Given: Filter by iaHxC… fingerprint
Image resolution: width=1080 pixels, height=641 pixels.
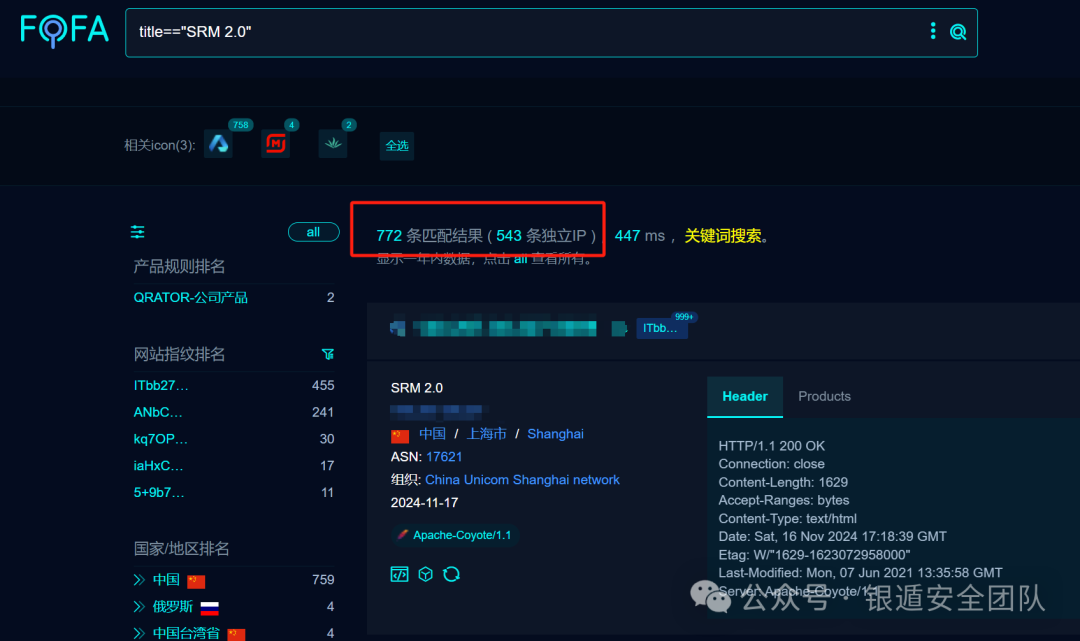Looking at the screenshot, I should point(158,466).
